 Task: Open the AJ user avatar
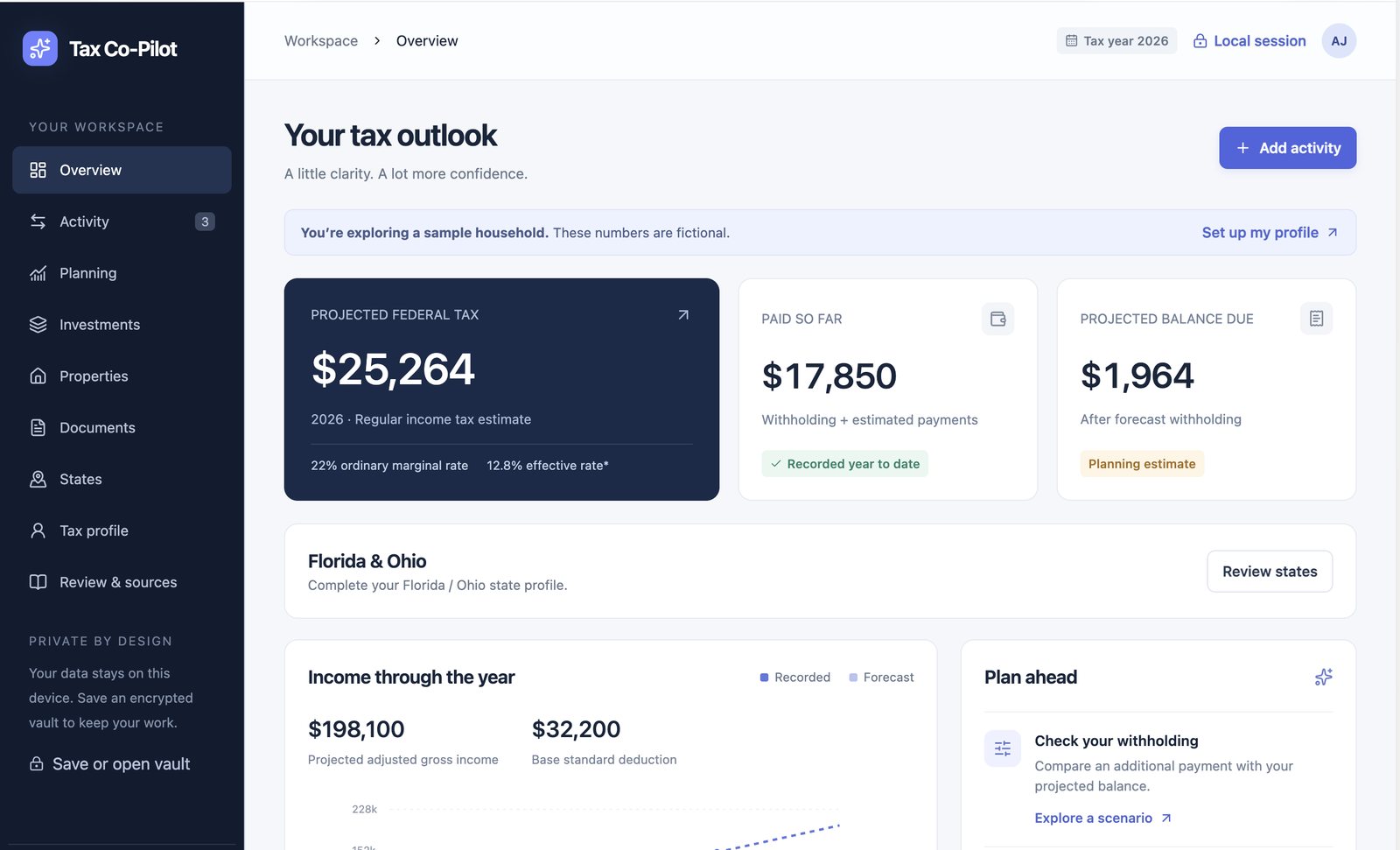(x=1339, y=41)
